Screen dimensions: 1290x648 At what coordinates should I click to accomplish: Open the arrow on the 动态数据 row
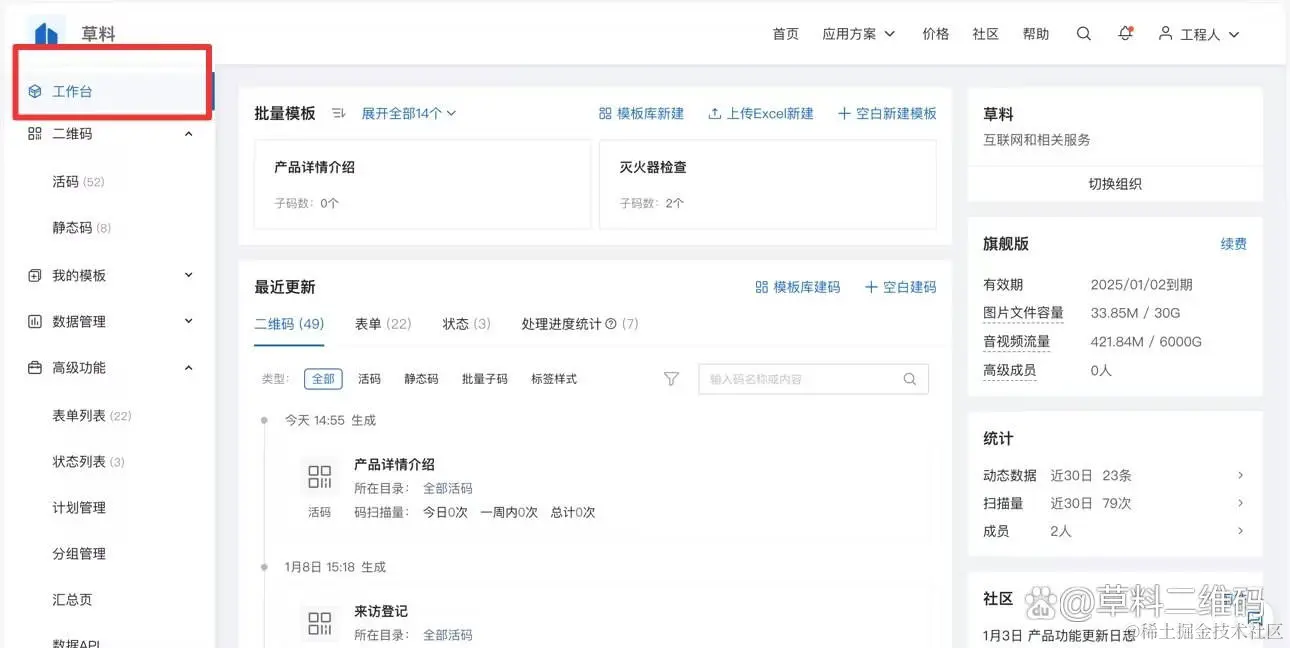[x=1240, y=475]
